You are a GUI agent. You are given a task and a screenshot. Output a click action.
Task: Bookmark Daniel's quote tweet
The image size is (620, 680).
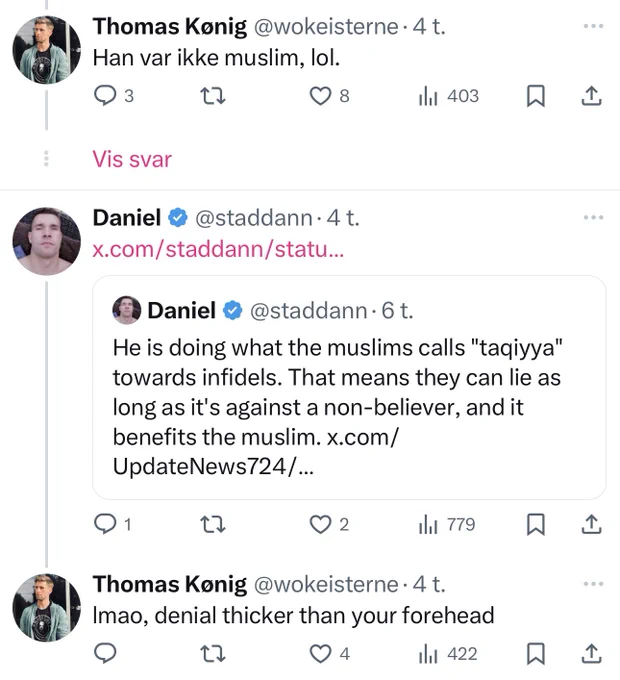(x=535, y=524)
